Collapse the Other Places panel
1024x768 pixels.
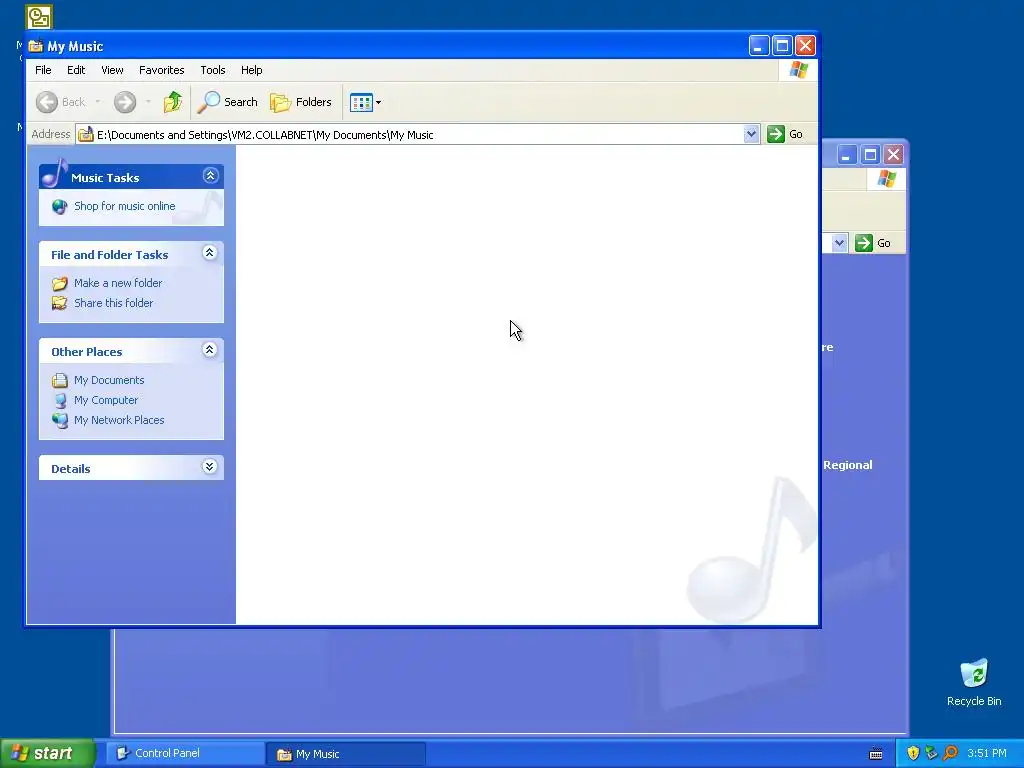click(x=210, y=350)
